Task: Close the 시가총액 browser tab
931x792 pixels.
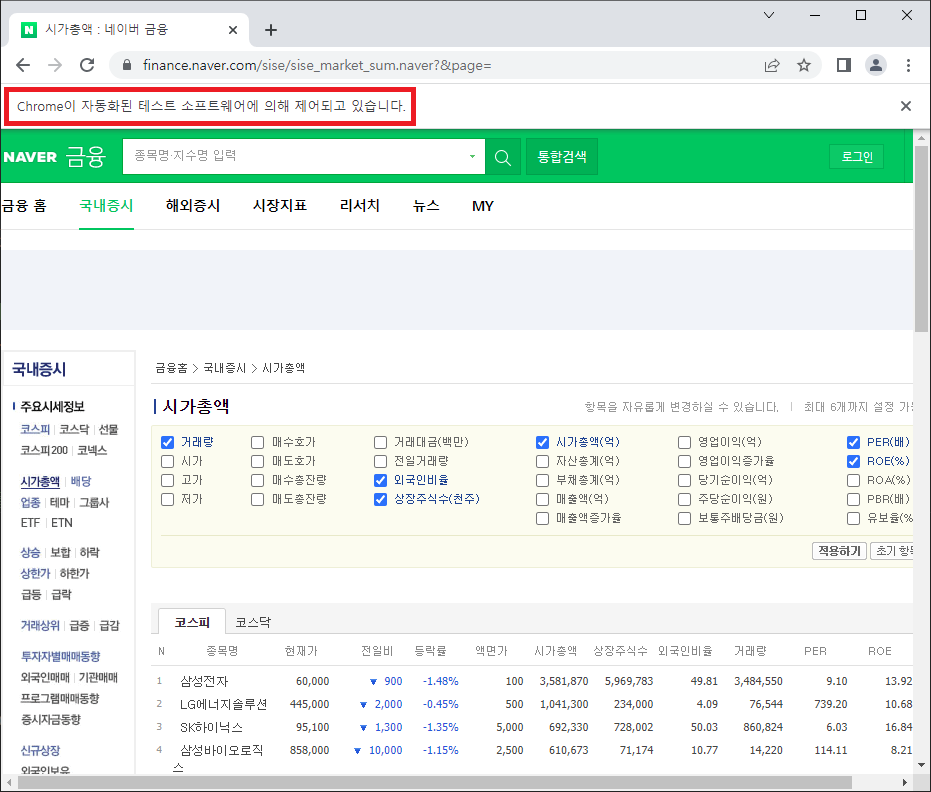Action: click(x=233, y=30)
